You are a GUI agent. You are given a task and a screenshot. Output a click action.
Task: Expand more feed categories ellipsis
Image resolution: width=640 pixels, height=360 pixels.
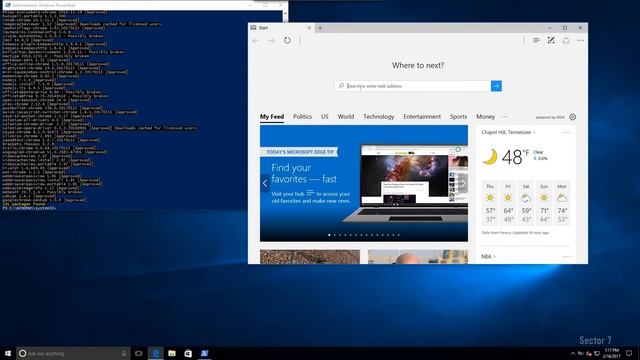click(504, 117)
